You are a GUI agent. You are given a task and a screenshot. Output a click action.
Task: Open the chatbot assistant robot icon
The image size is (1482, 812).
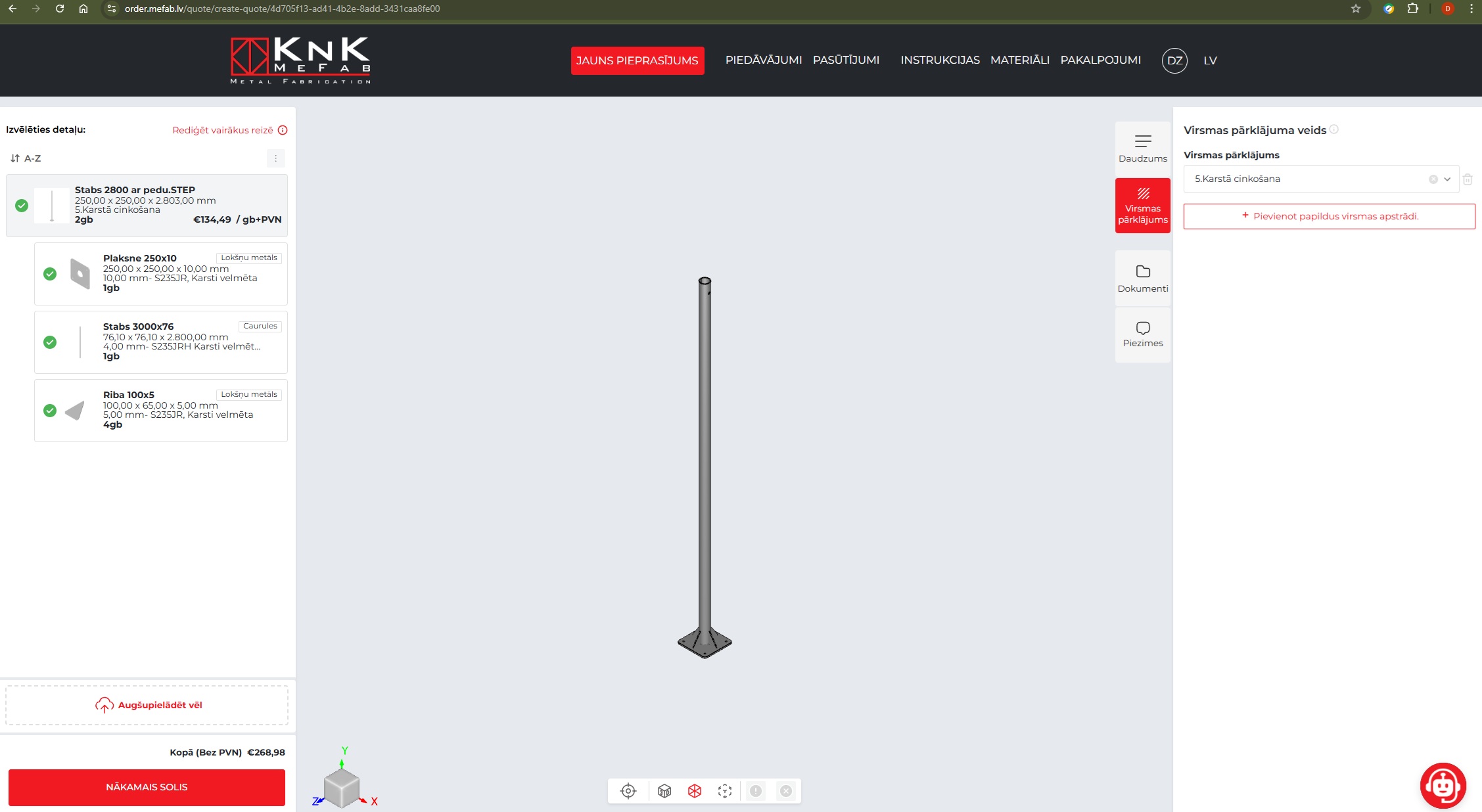tap(1443, 785)
